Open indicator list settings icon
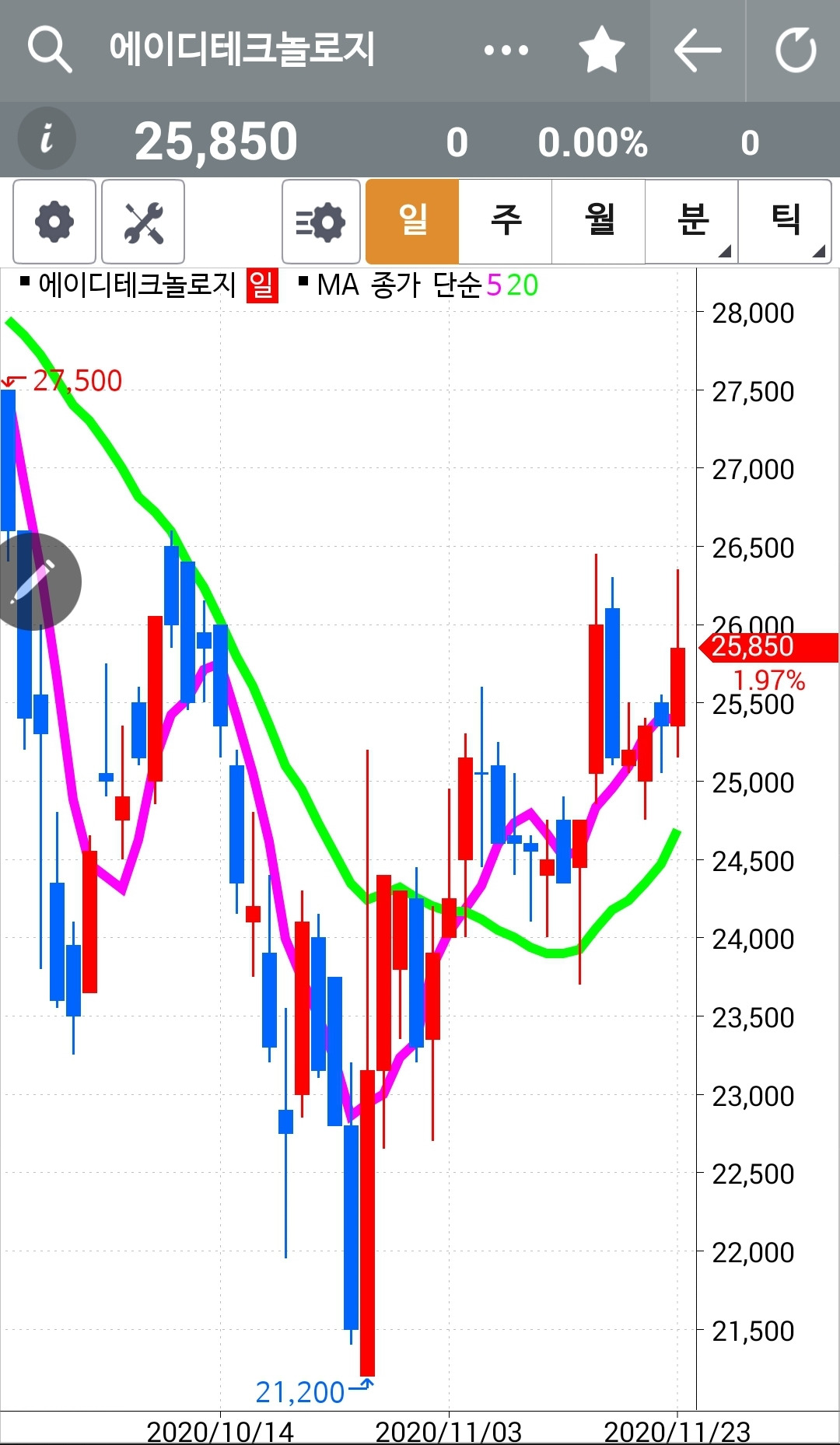Viewport: 840px width, 1445px height. [321, 222]
